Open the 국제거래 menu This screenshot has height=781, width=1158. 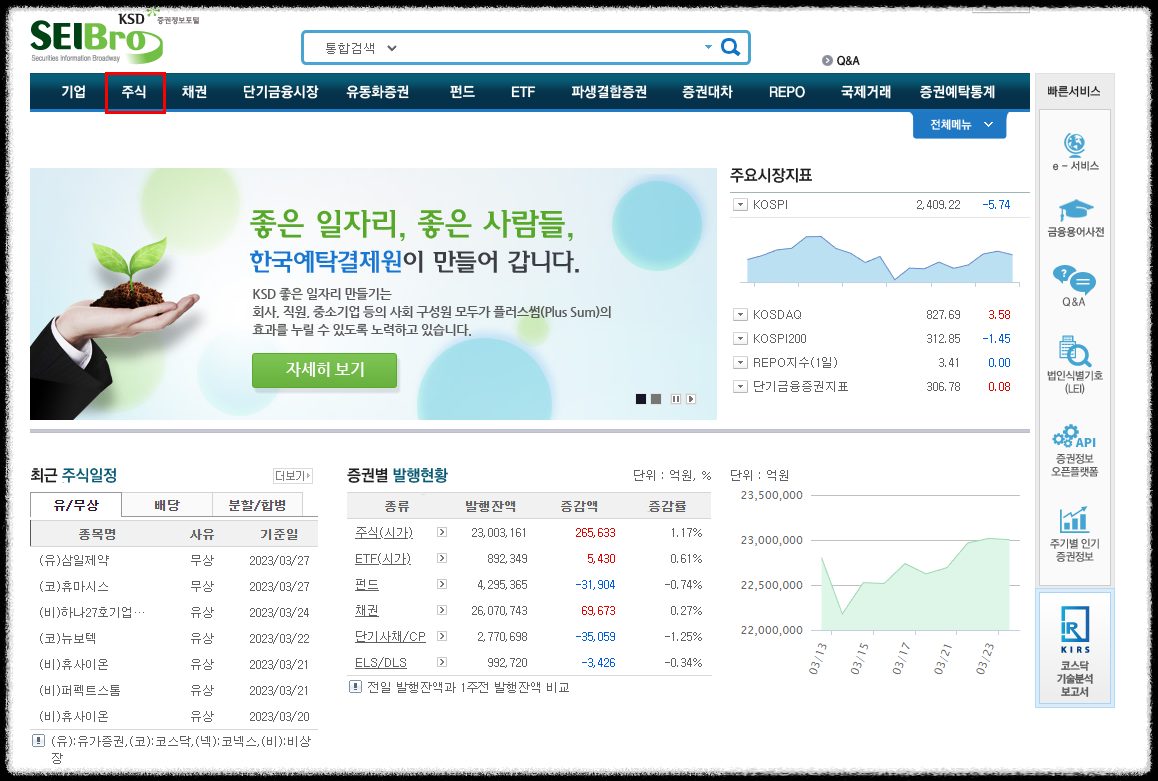(866, 92)
